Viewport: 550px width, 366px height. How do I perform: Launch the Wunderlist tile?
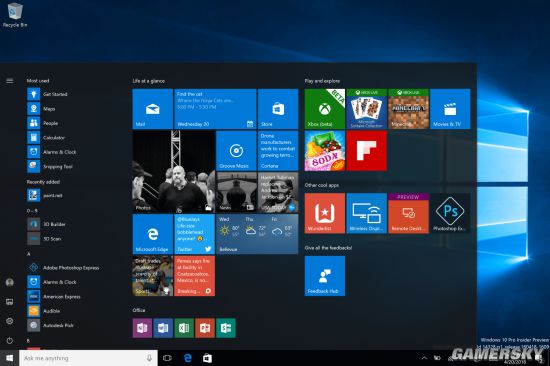click(x=325, y=213)
